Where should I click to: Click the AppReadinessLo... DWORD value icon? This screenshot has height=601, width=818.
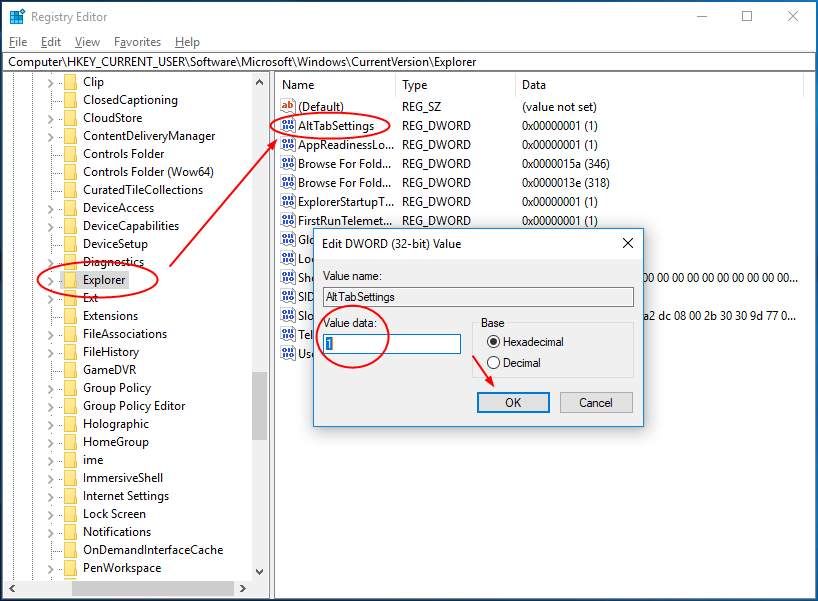[x=287, y=145]
